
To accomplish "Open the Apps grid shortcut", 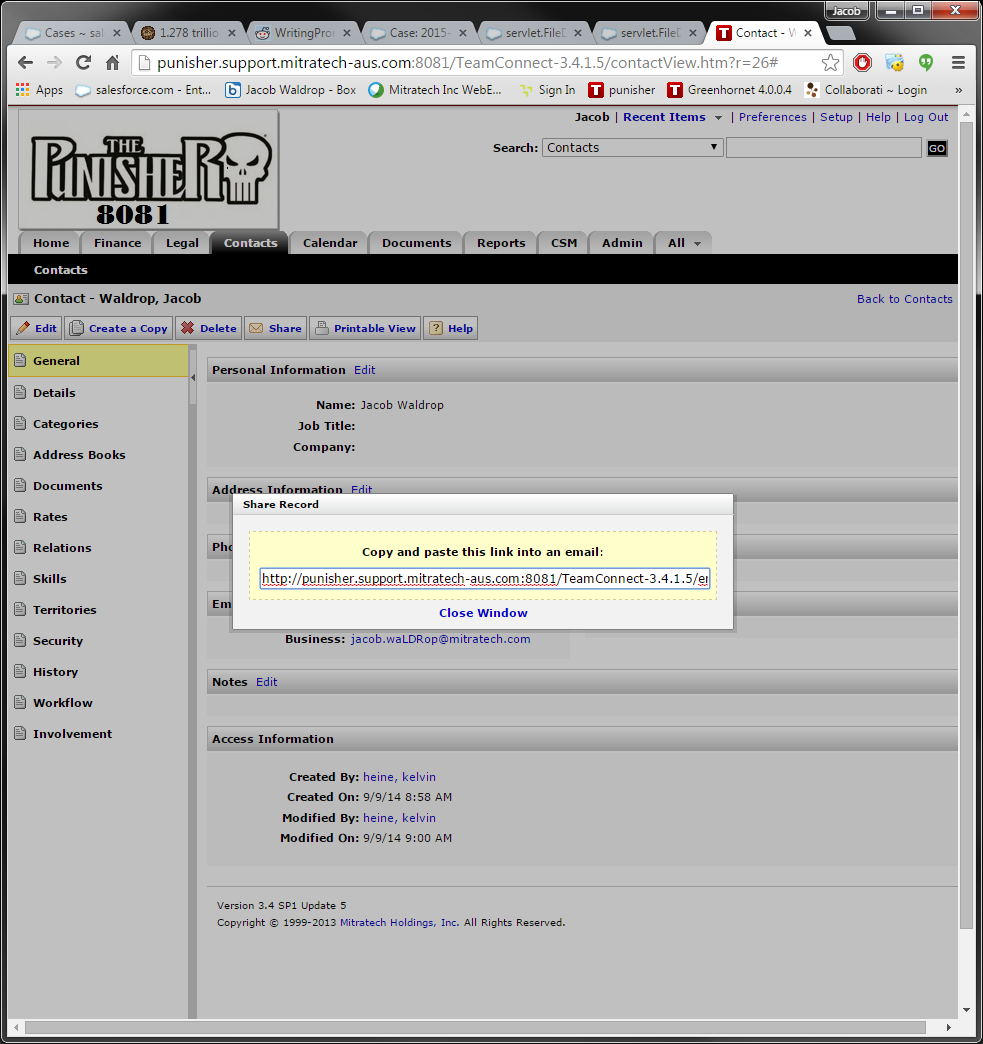I will 39,90.
